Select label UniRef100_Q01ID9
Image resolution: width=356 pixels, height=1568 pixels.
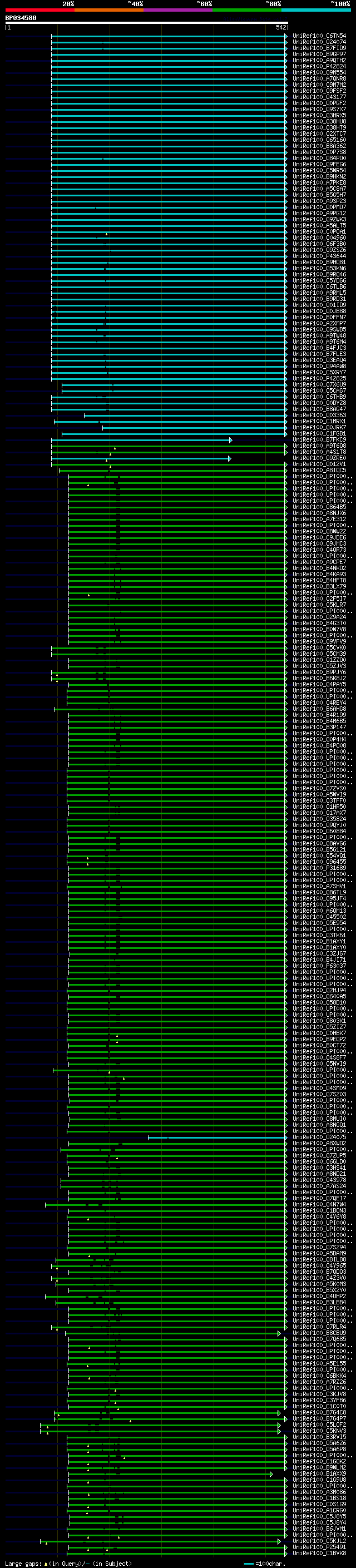coord(319,305)
